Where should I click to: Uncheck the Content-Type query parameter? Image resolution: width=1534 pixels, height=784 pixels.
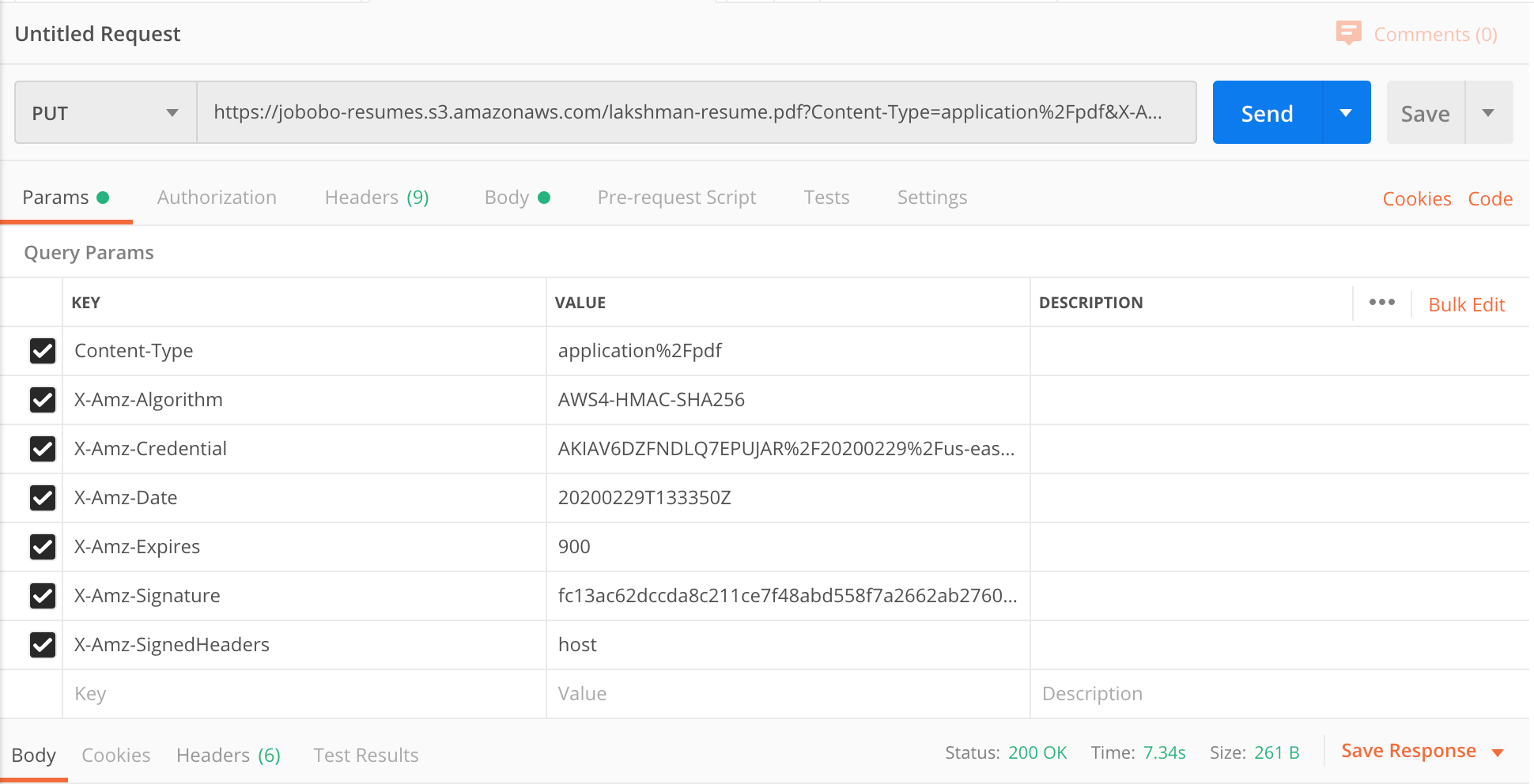point(43,351)
